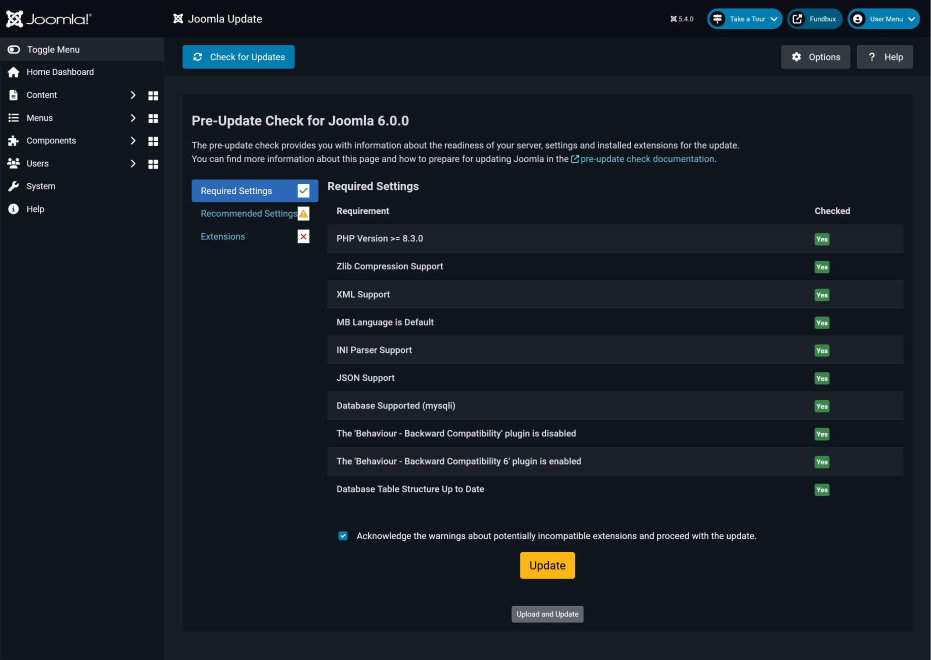Open the Take a Tour dropdown
Viewport: 931px width, 660px height.
coord(744,19)
